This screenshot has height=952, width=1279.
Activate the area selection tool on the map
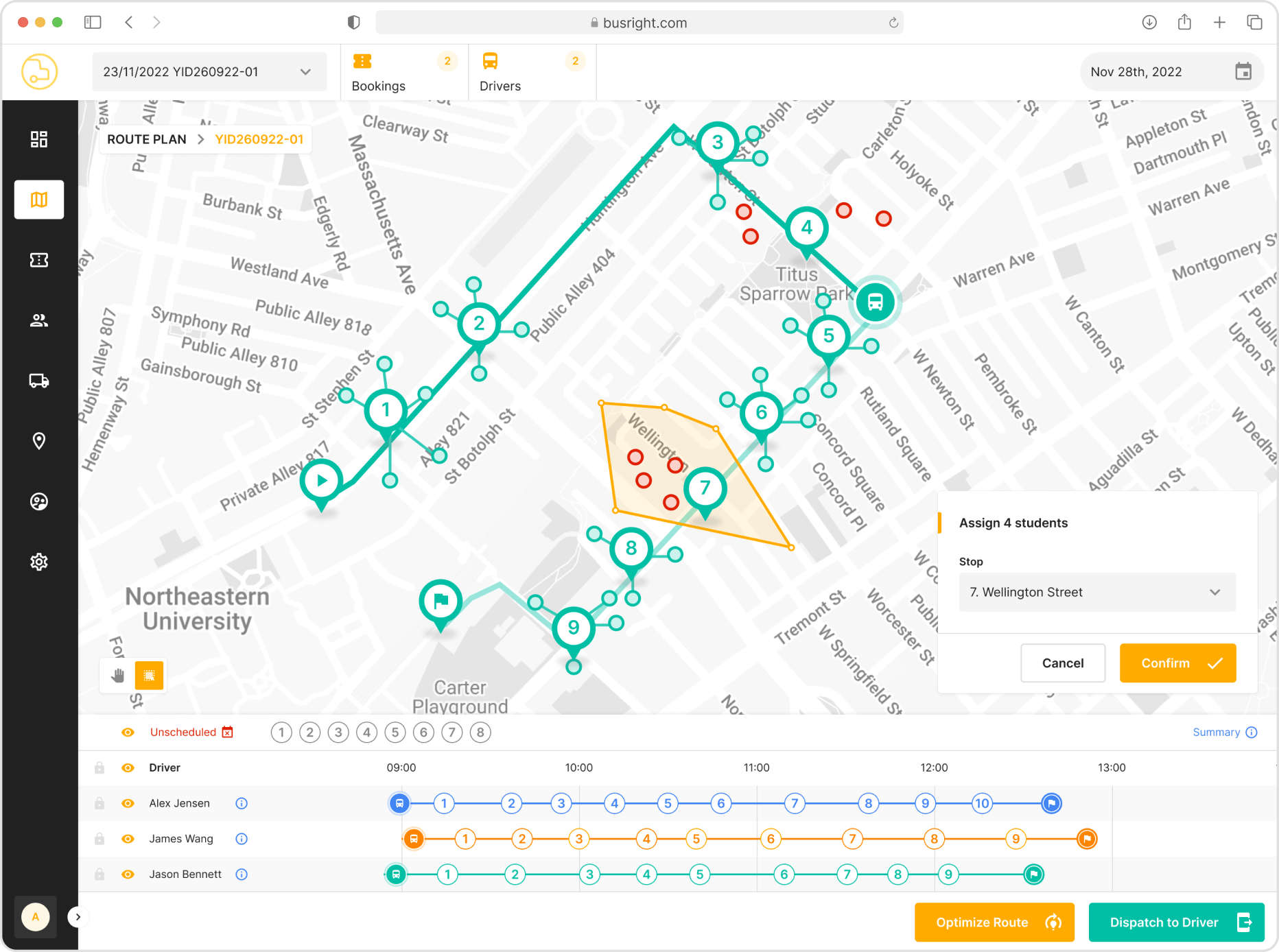click(150, 675)
